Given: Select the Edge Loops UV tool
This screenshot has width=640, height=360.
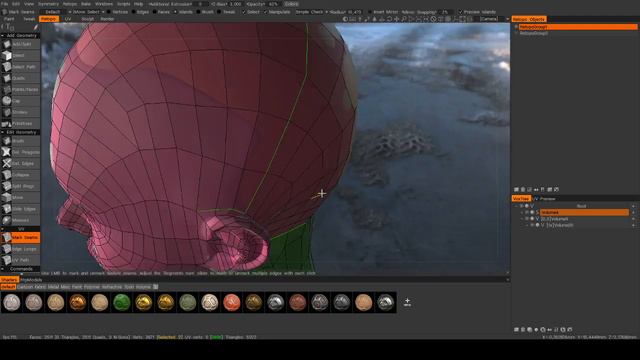Looking at the screenshot, I should [x=20, y=249].
